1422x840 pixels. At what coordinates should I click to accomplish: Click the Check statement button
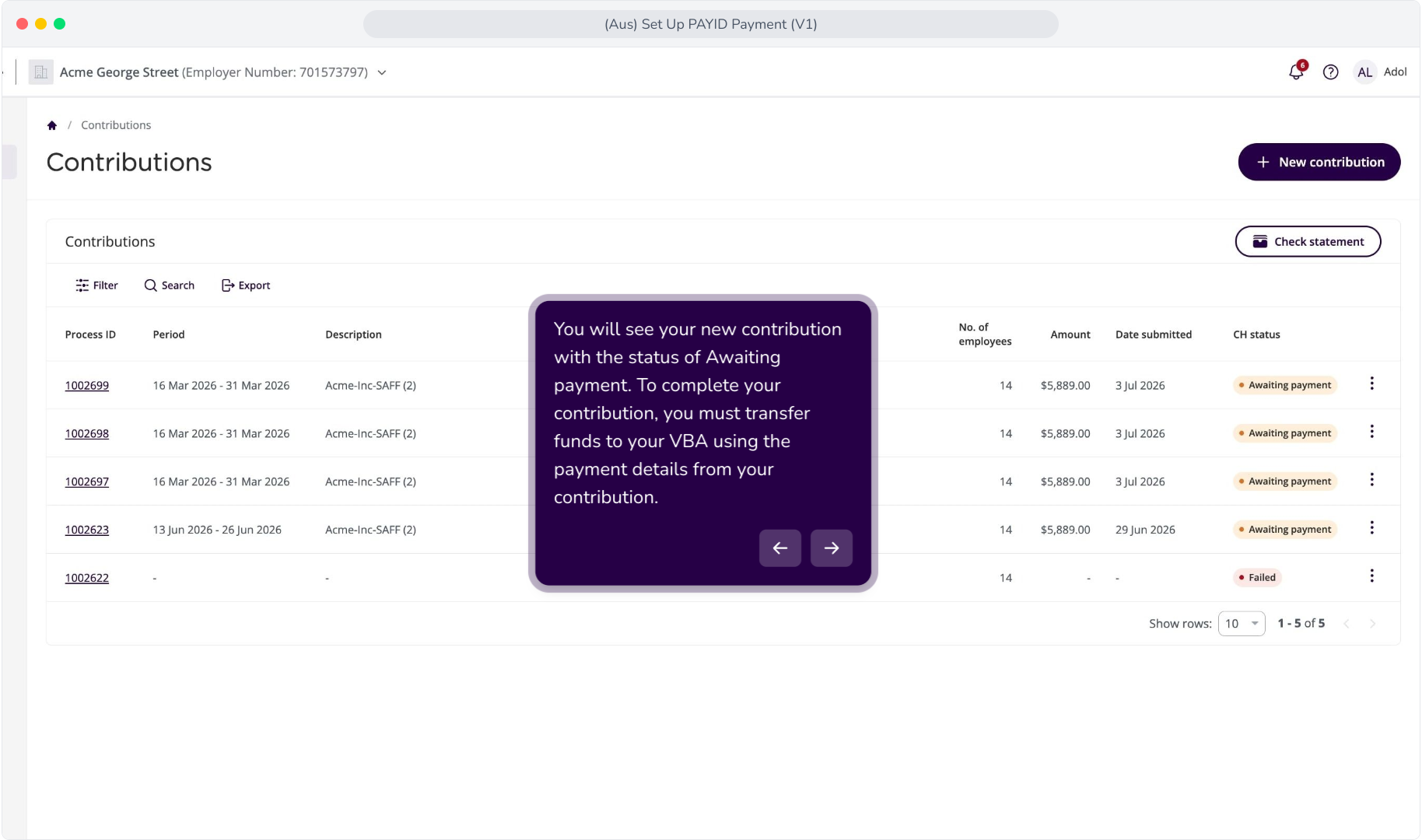[1308, 242]
